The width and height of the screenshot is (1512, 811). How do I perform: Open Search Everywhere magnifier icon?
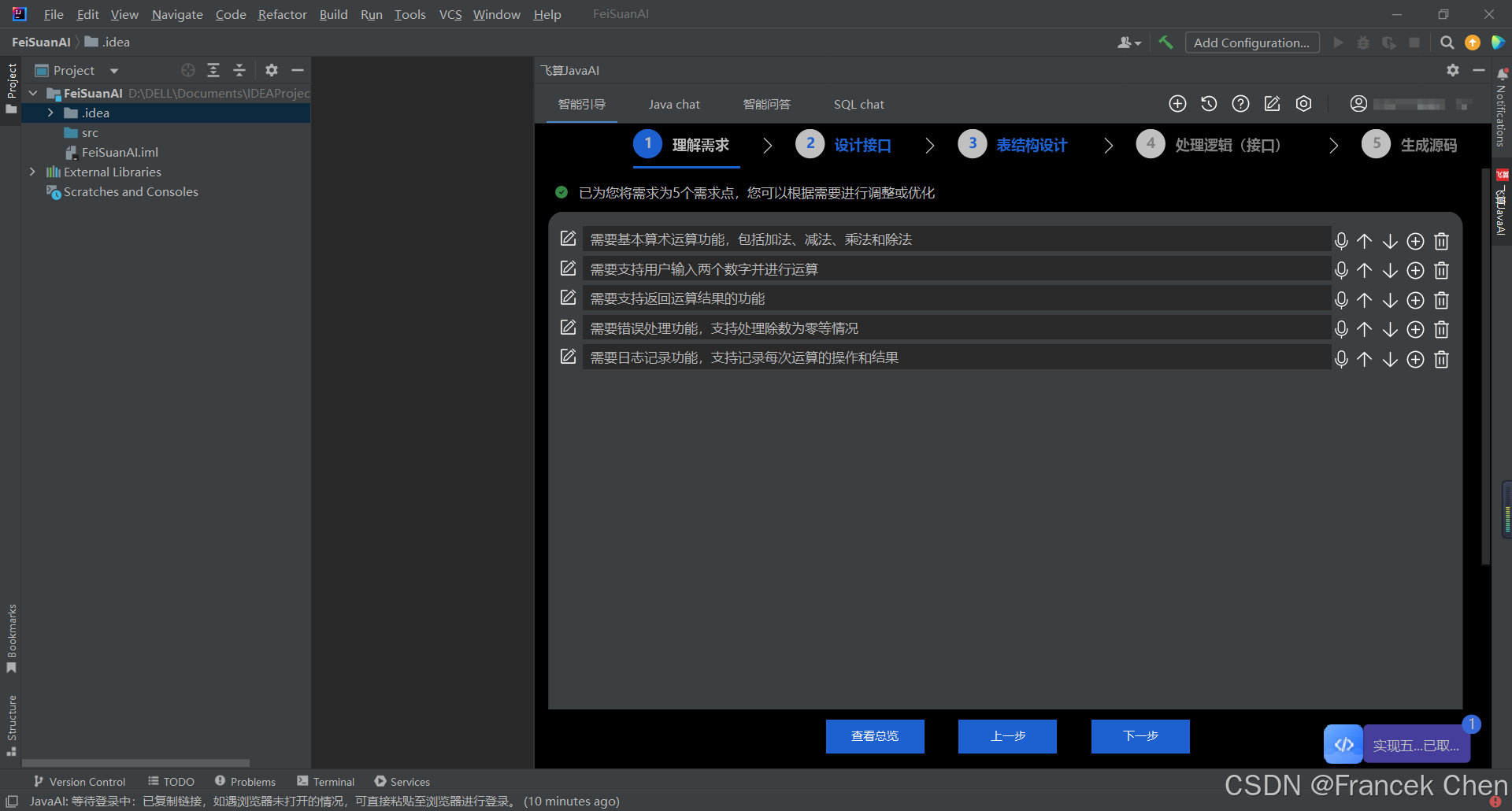[1447, 43]
